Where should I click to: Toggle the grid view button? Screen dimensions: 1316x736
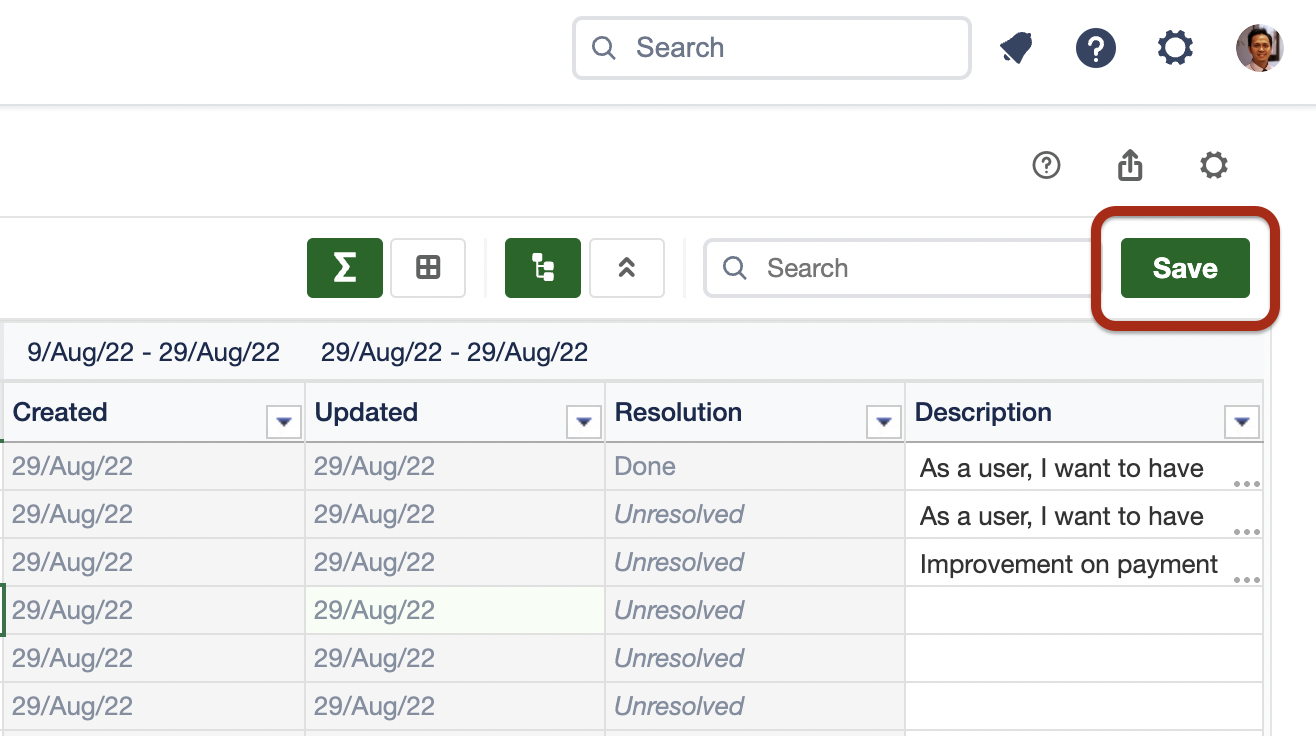tap(428, 268)
